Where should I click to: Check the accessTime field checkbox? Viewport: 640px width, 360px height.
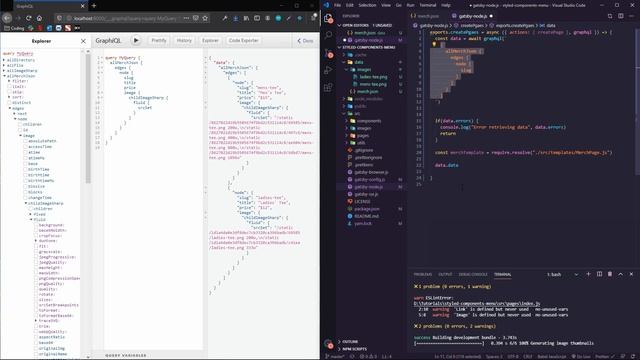coord(25,147)
